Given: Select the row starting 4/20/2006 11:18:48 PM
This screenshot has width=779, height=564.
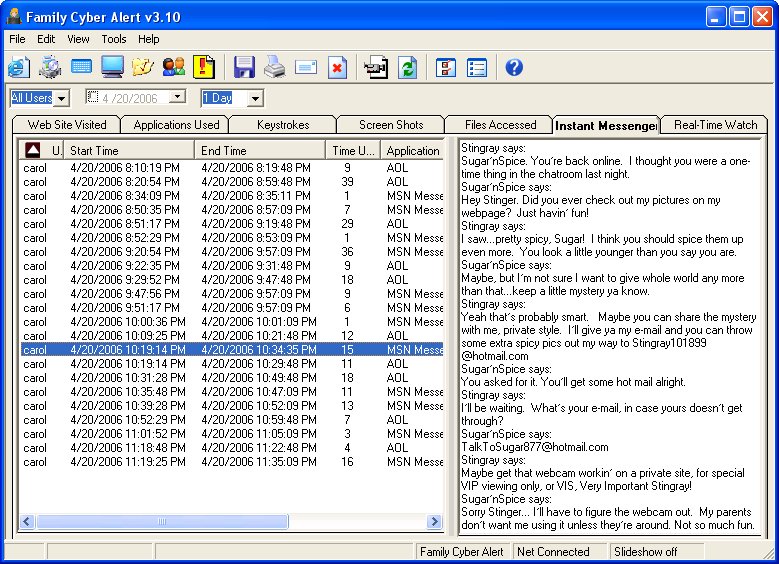Looking at the screenshot, I should (x=232, y=448).
